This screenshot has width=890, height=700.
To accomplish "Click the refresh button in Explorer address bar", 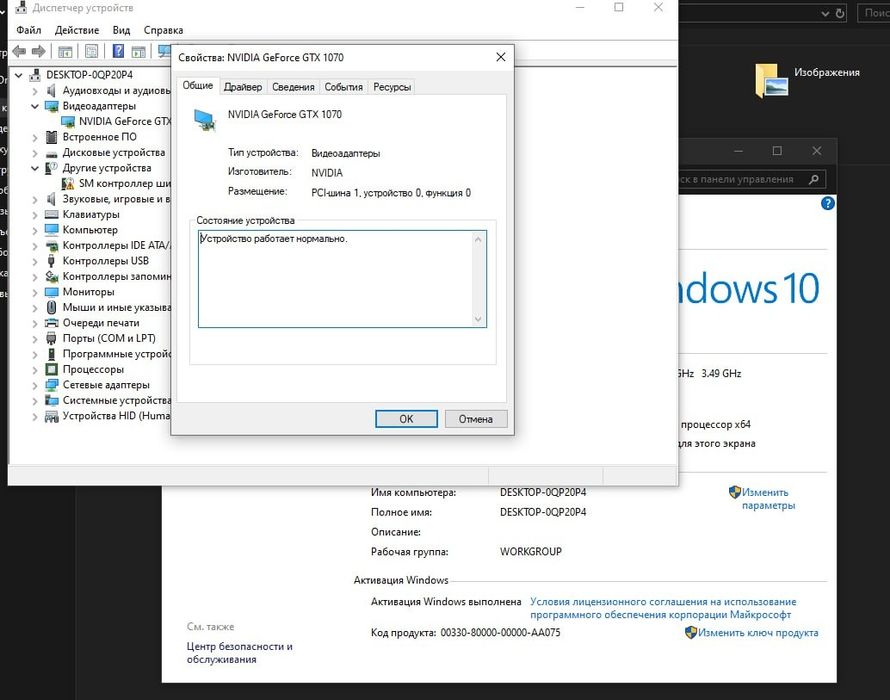I will [840, 13].
